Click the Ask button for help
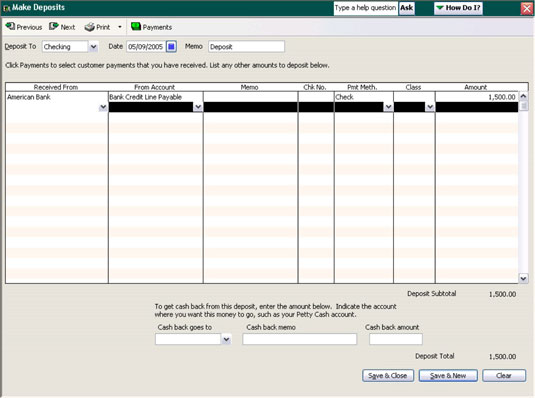Viewport: 535px width, 398px height. point(406,8)
